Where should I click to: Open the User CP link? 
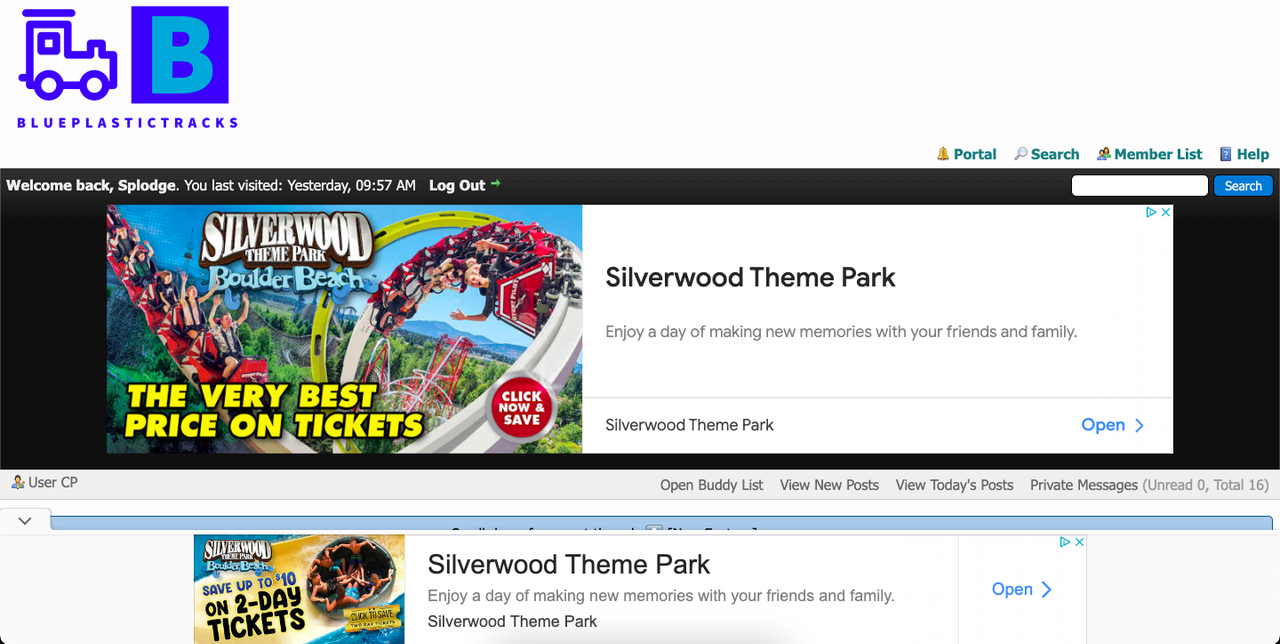(x=53, y=482)
